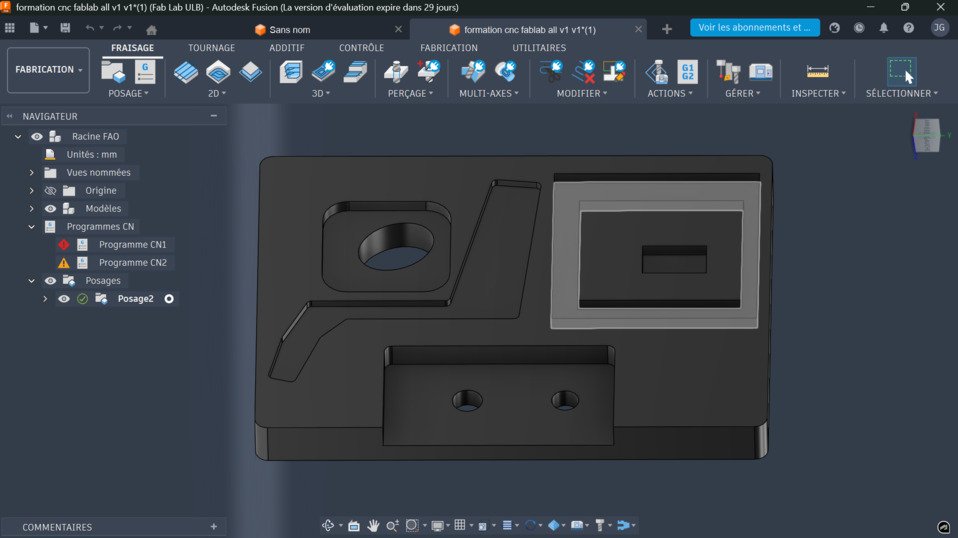Open the Machine Library icon in Gérer
The height and width of the screenshot is (538, 958).
coord(761,72)
